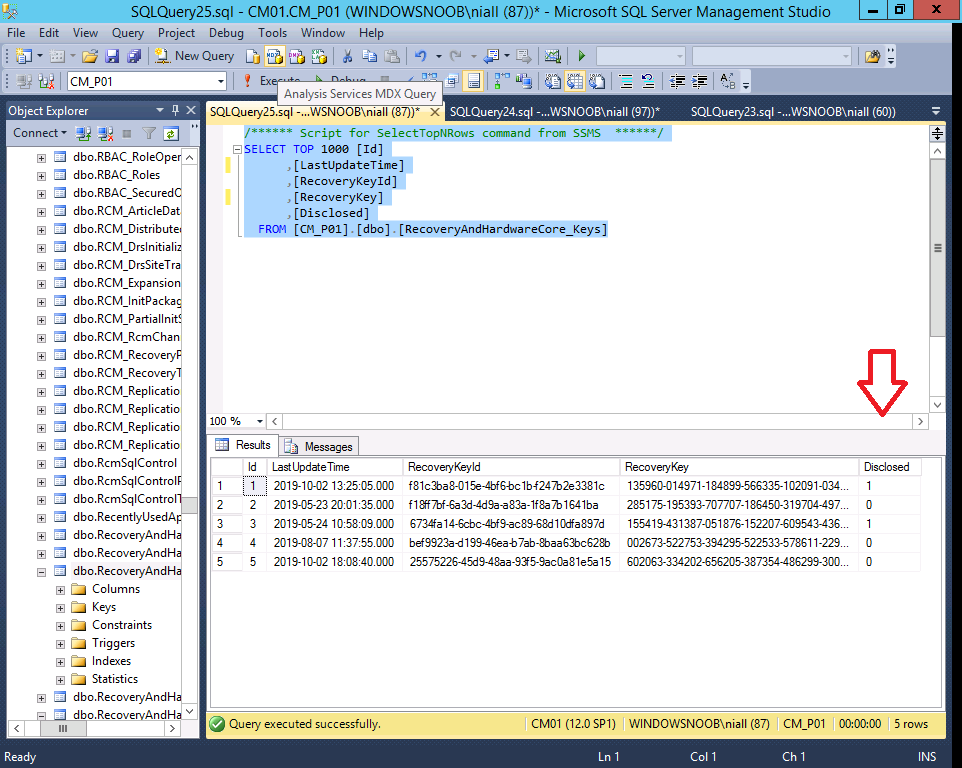Expand the dbo.RBAC_Roles table node

[x=41, y=176]
